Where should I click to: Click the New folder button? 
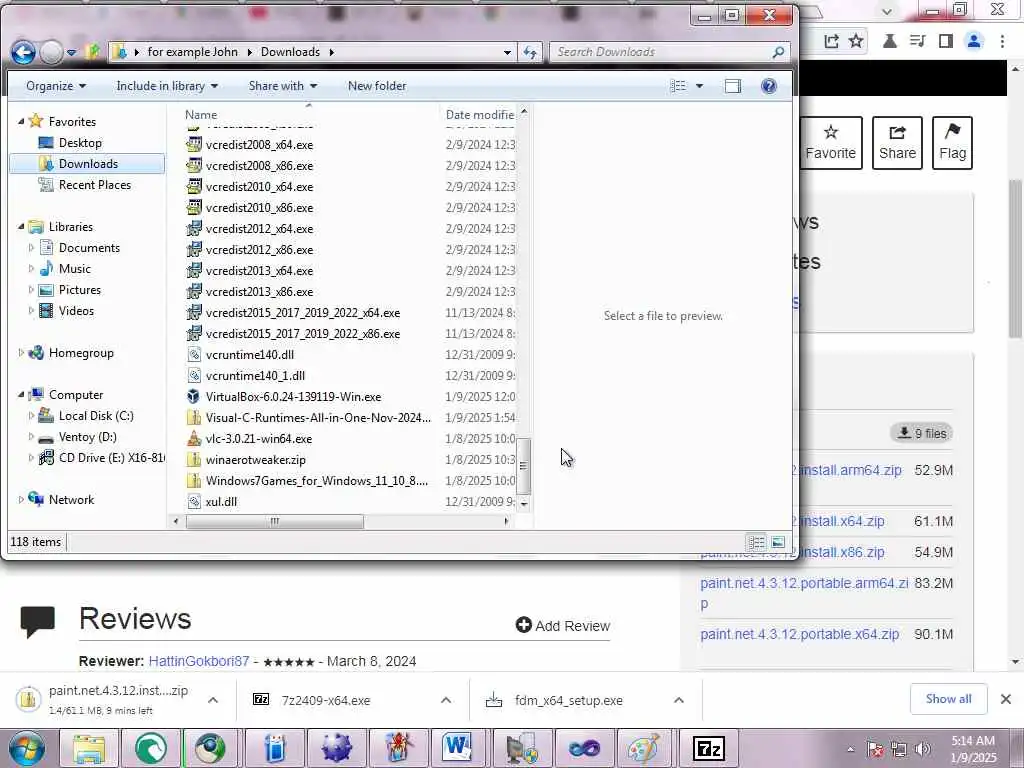click(377, 86)
